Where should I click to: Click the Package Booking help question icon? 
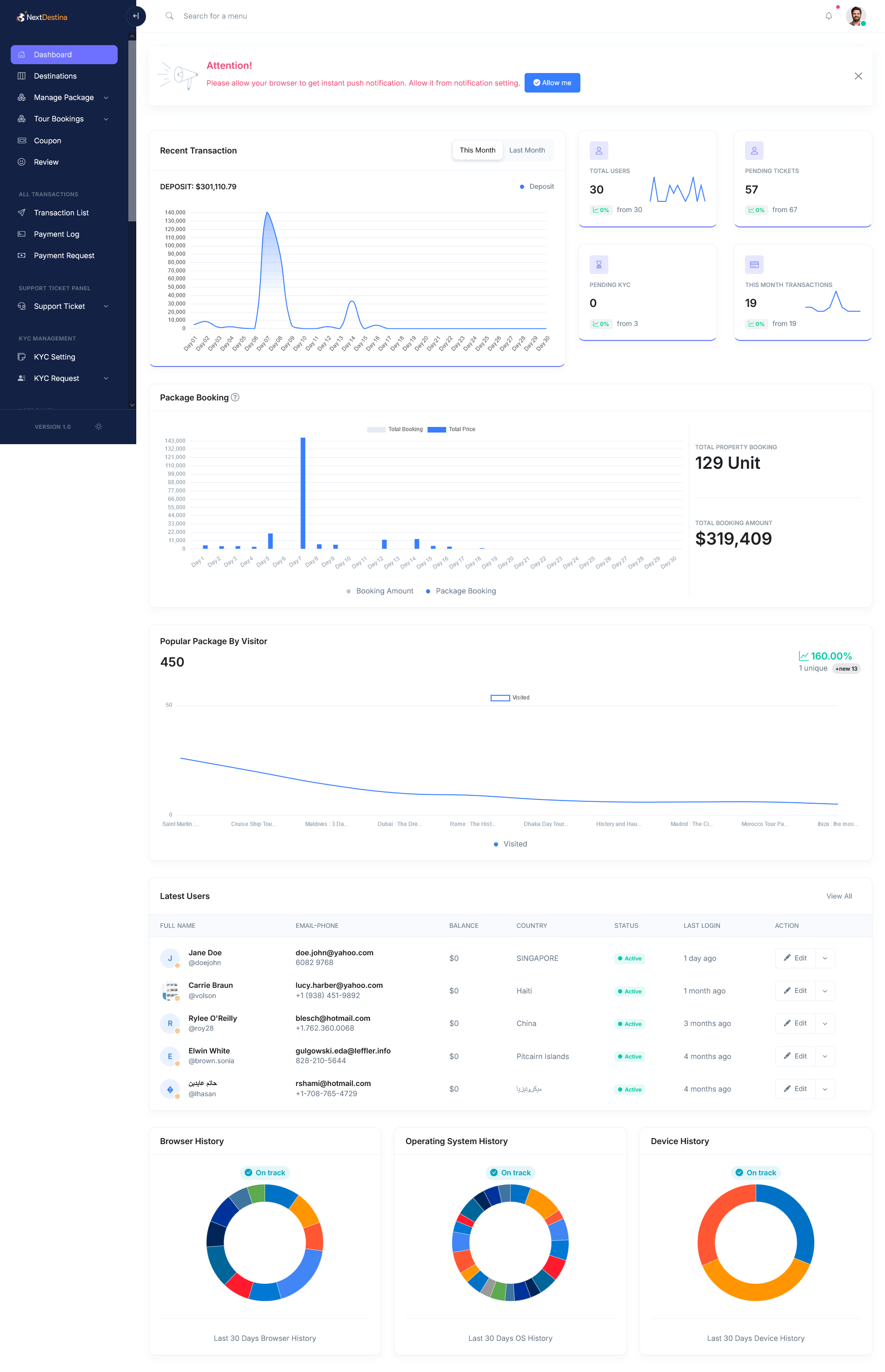coord(235,398)
